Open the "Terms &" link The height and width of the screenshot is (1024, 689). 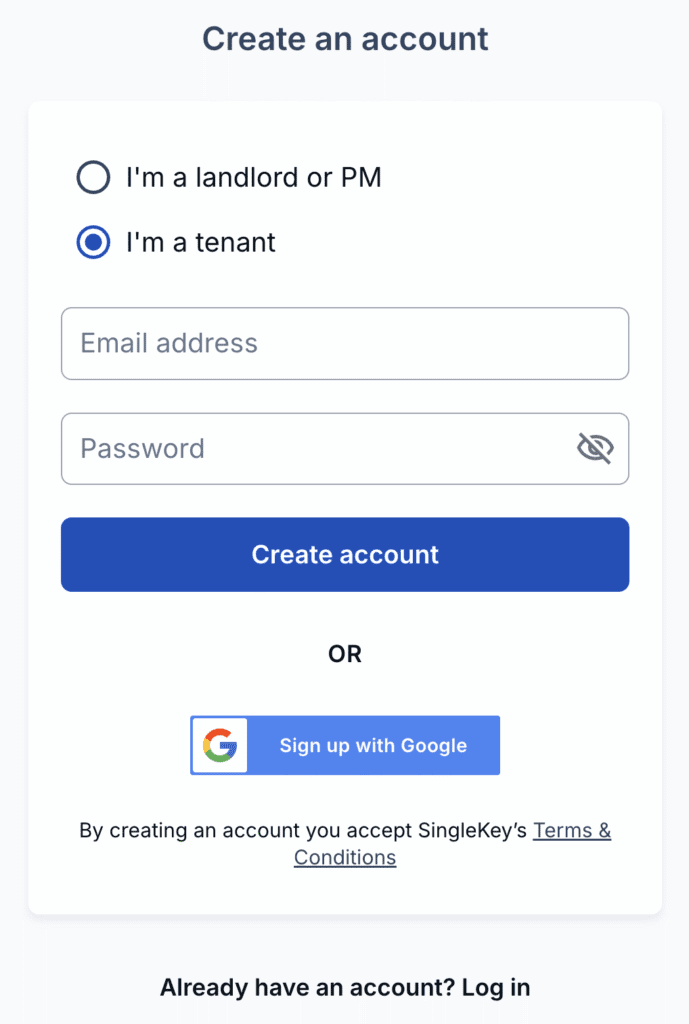[x=572, y=830]
